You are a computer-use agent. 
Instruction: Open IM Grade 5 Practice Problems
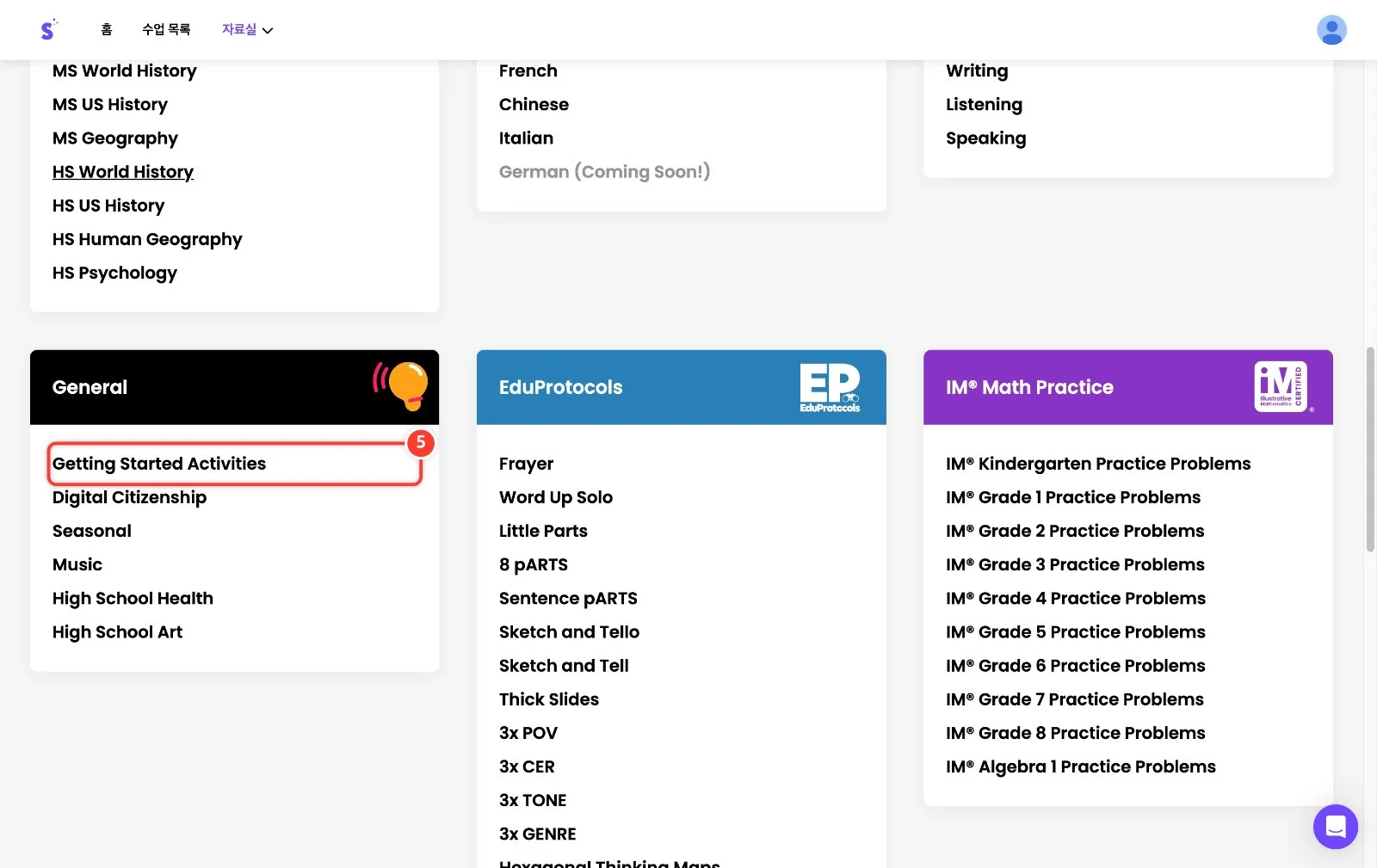click(x=1075, y=632)
